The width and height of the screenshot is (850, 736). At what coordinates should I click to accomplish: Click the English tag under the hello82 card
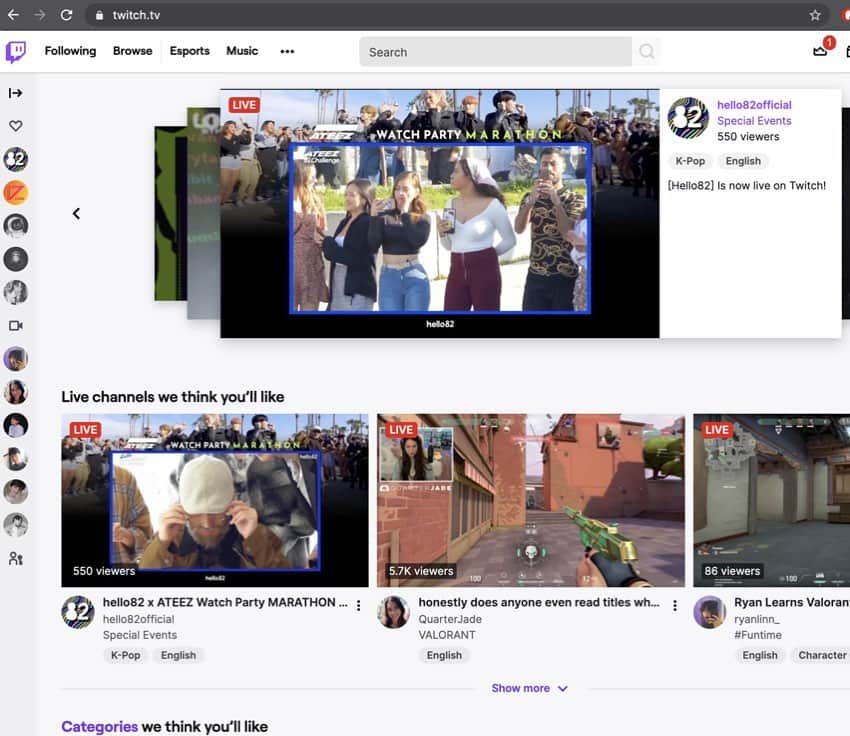(178, 655)
